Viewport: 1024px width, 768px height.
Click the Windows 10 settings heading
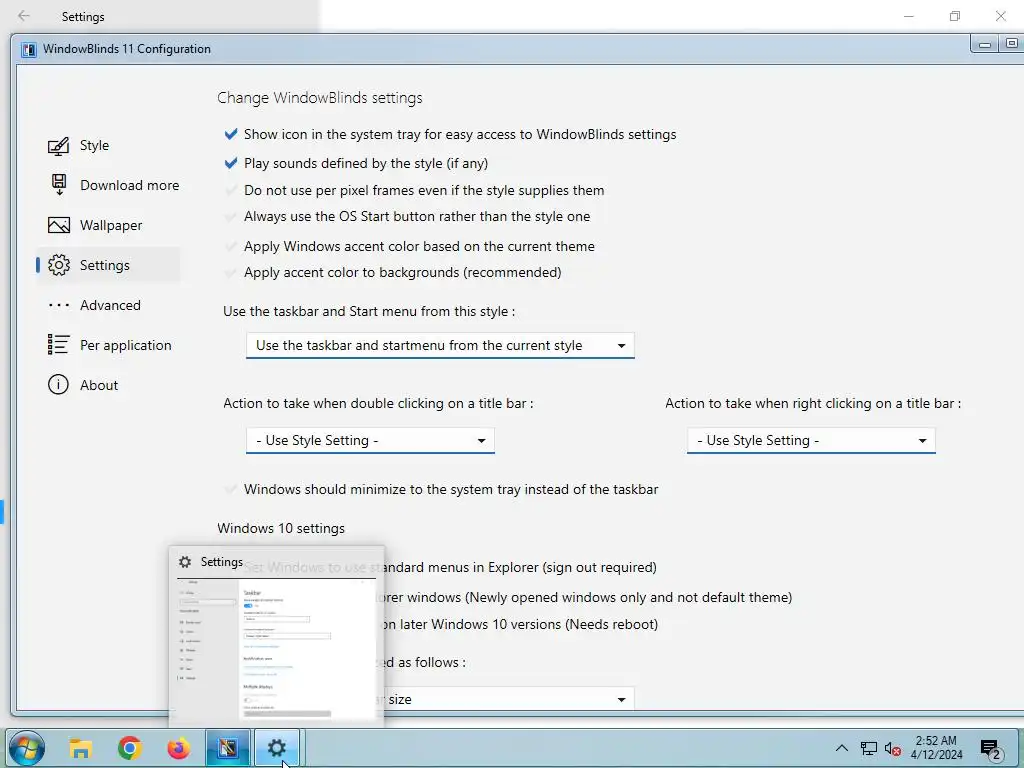coord(281,528)
